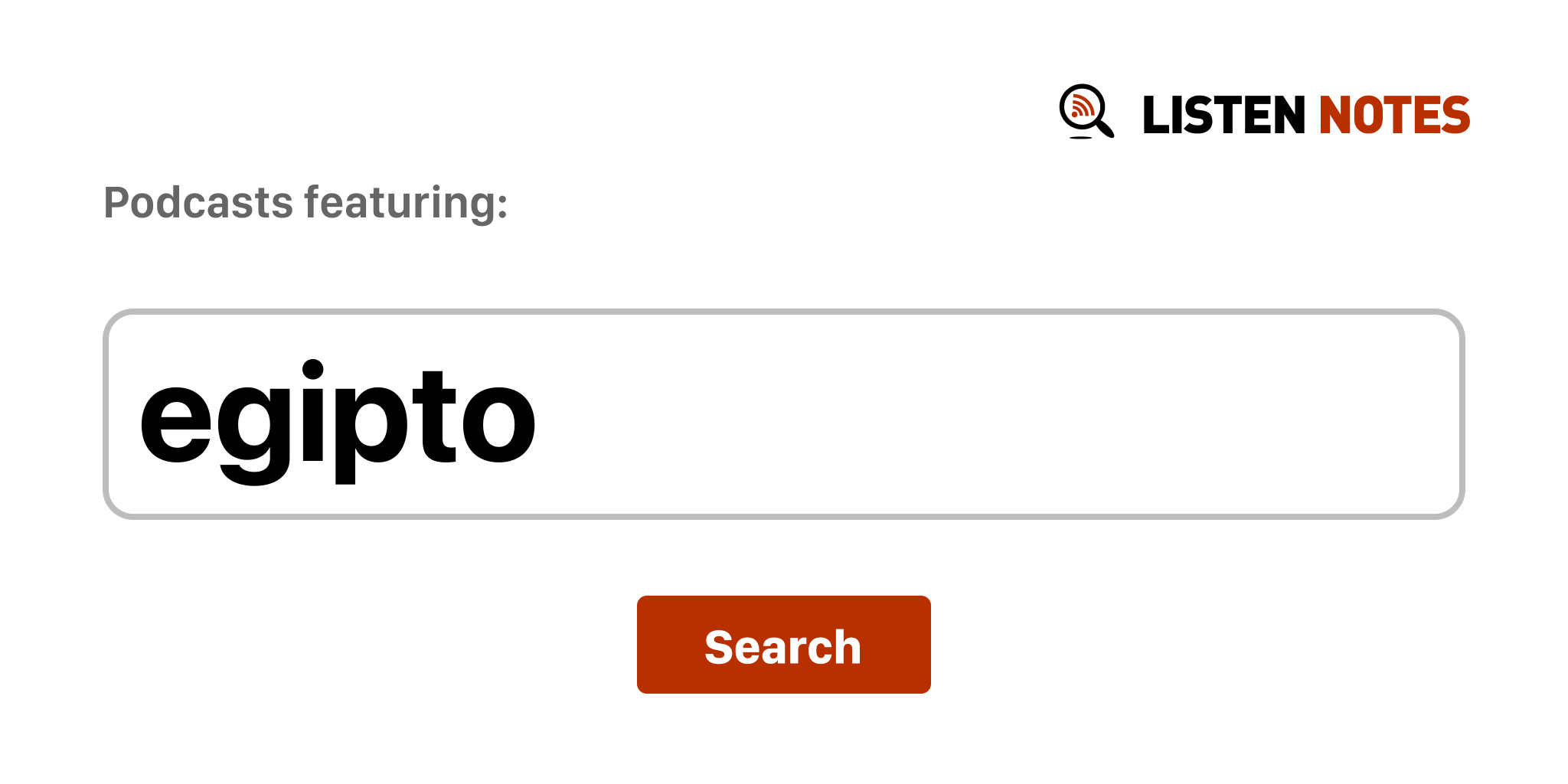Viewport: 1568px width, 784px height.
Task: Focus the search box containing egipto
Action: tap(783, 414)
